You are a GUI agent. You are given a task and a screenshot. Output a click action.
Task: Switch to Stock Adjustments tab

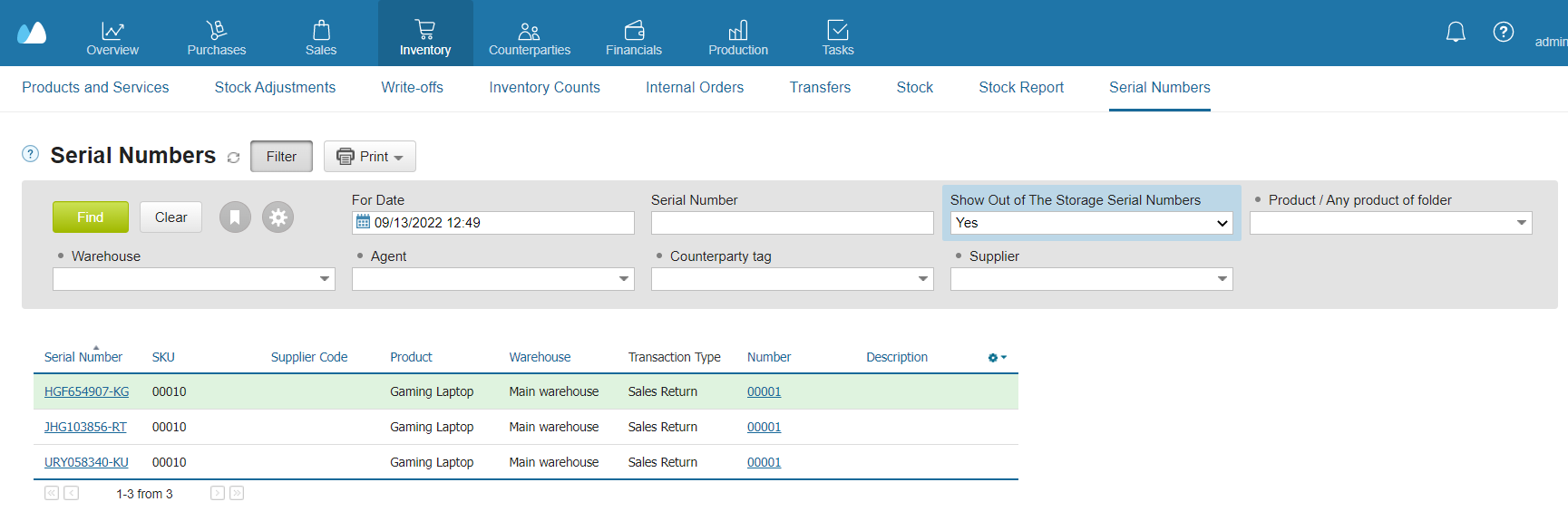pos(275,87)
